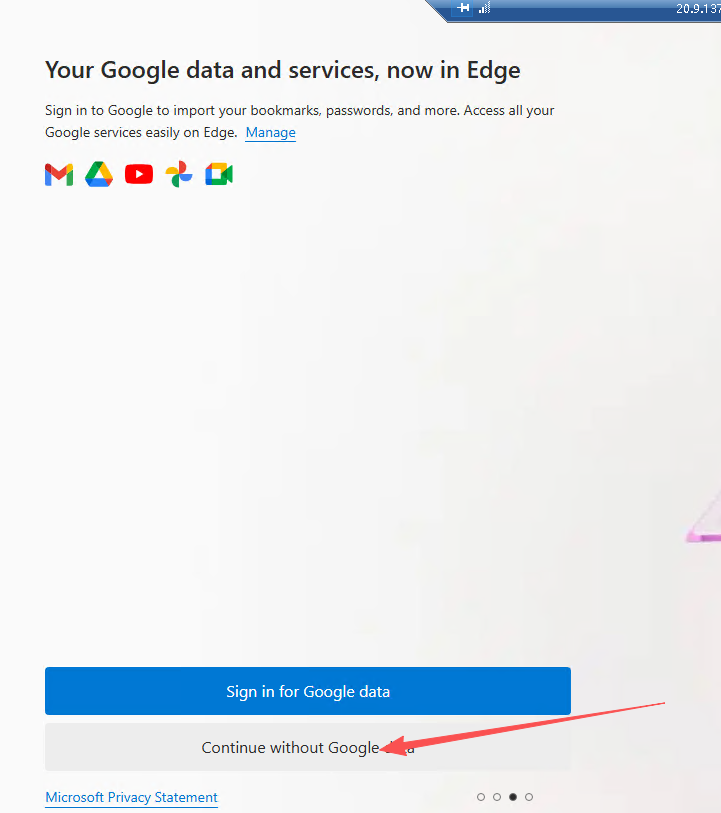Click the YouTube icon

point(139,175)
